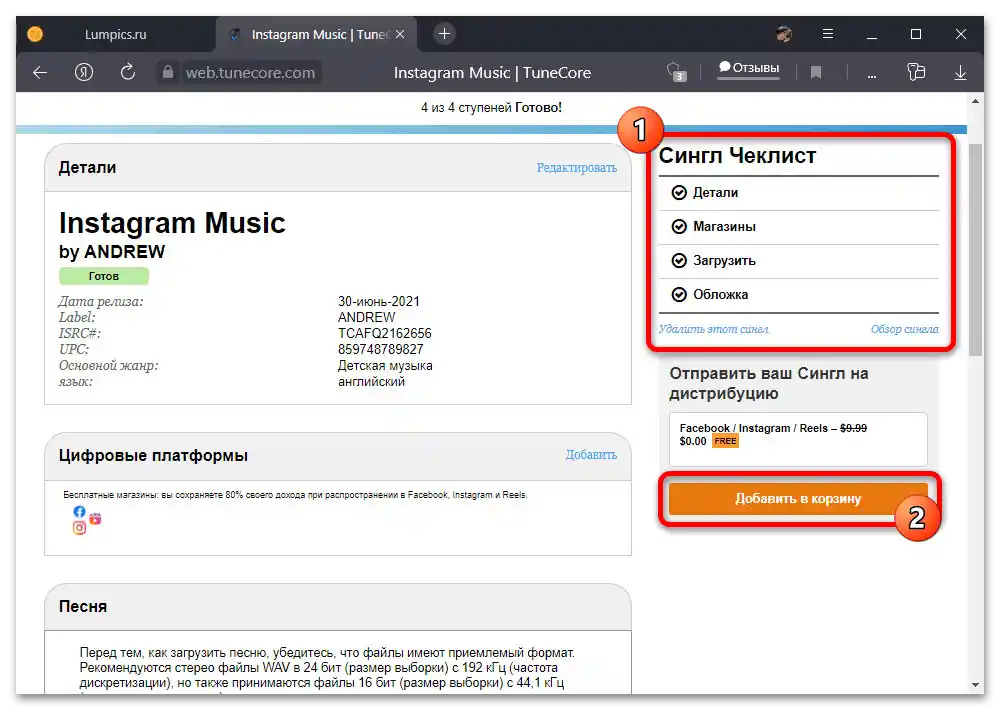Click the page title Instagram Music | TuneCore
1000x710 pixels.
coord(492,73)
